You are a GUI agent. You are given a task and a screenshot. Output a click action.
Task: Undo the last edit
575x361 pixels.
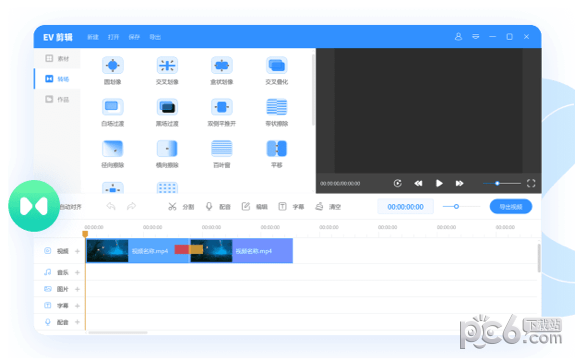point(111,207)
